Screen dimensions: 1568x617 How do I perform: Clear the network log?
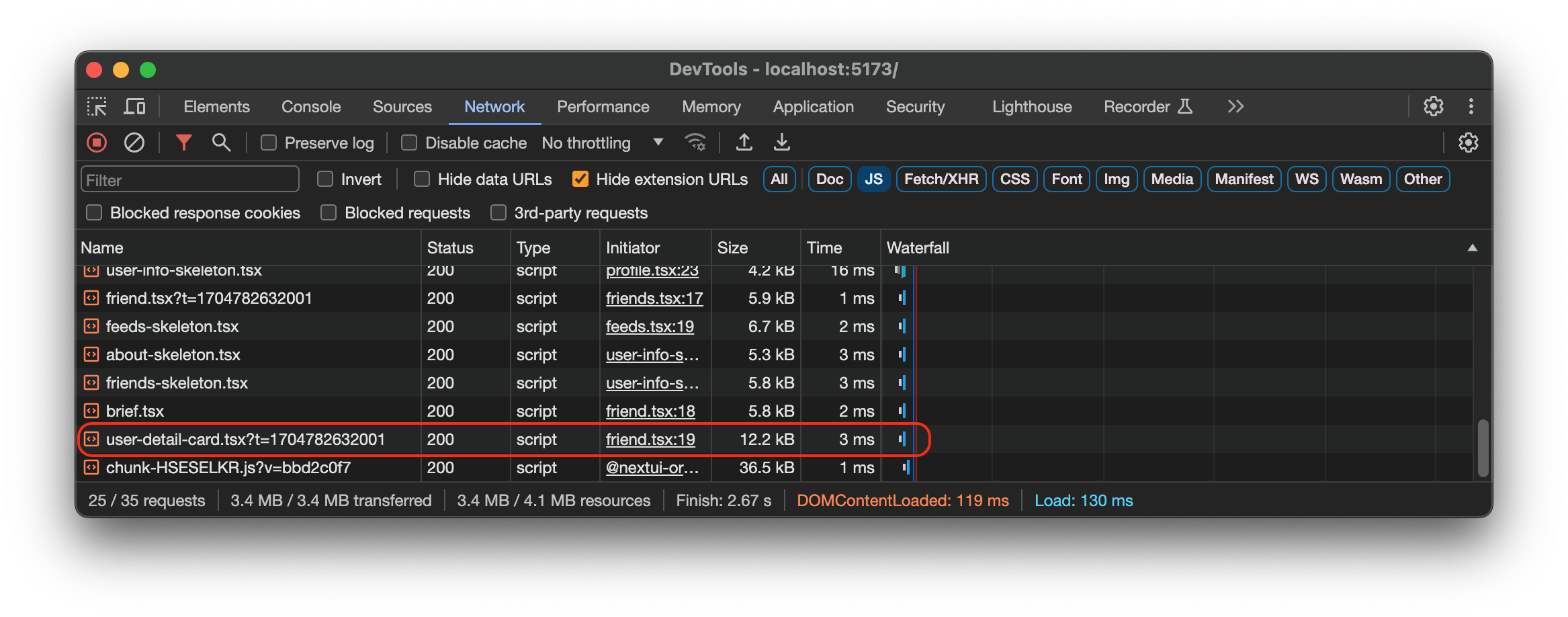(x=134, y=142)
